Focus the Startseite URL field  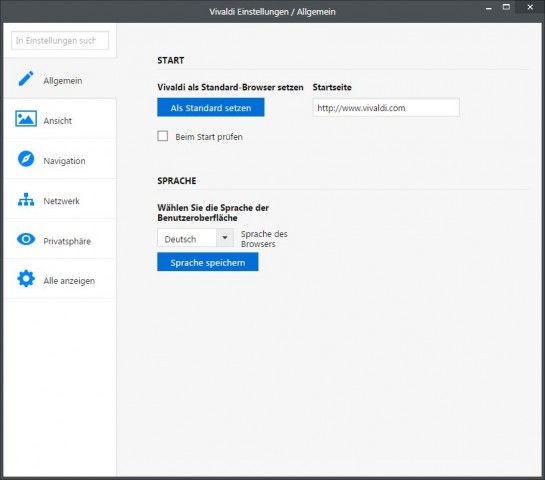pyautogui.click(x=386, y=108)
